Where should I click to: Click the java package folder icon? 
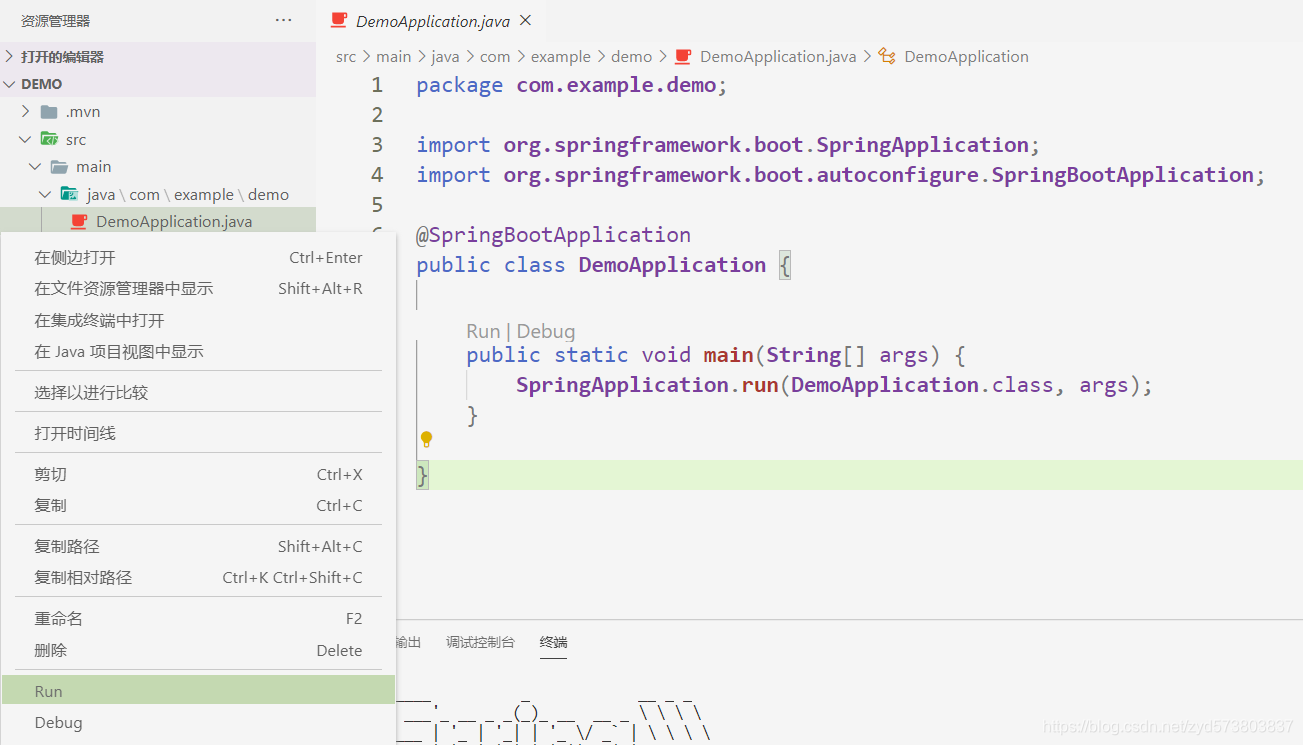(69, 194)
